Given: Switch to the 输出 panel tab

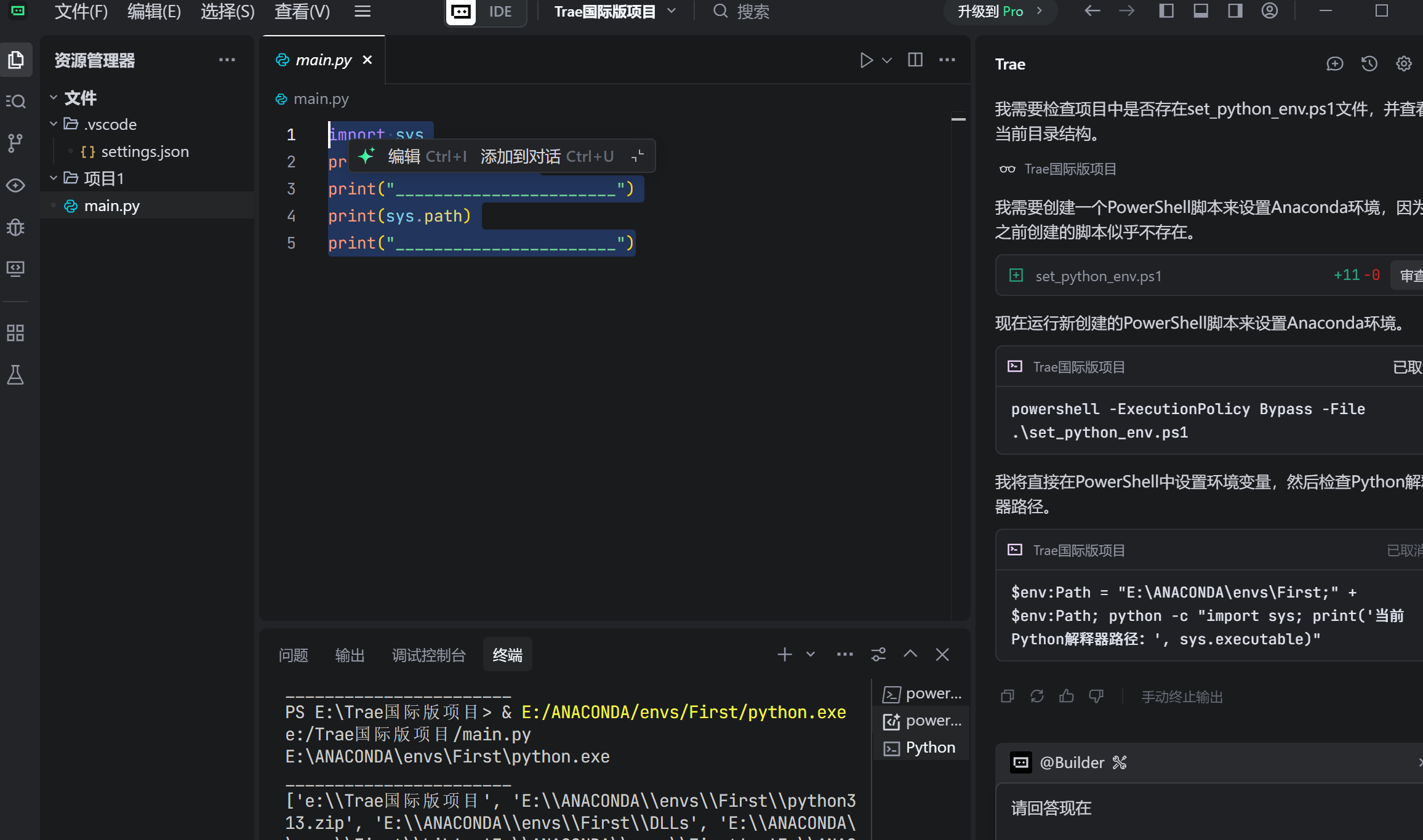Looking at the screenshot, I should pos(350,655).
